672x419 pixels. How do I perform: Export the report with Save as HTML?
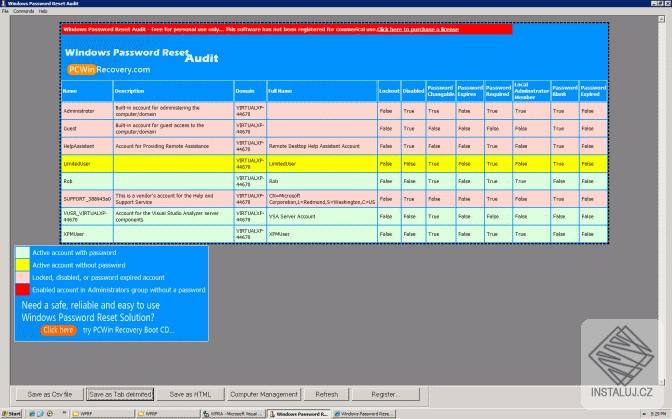[190, 394]
